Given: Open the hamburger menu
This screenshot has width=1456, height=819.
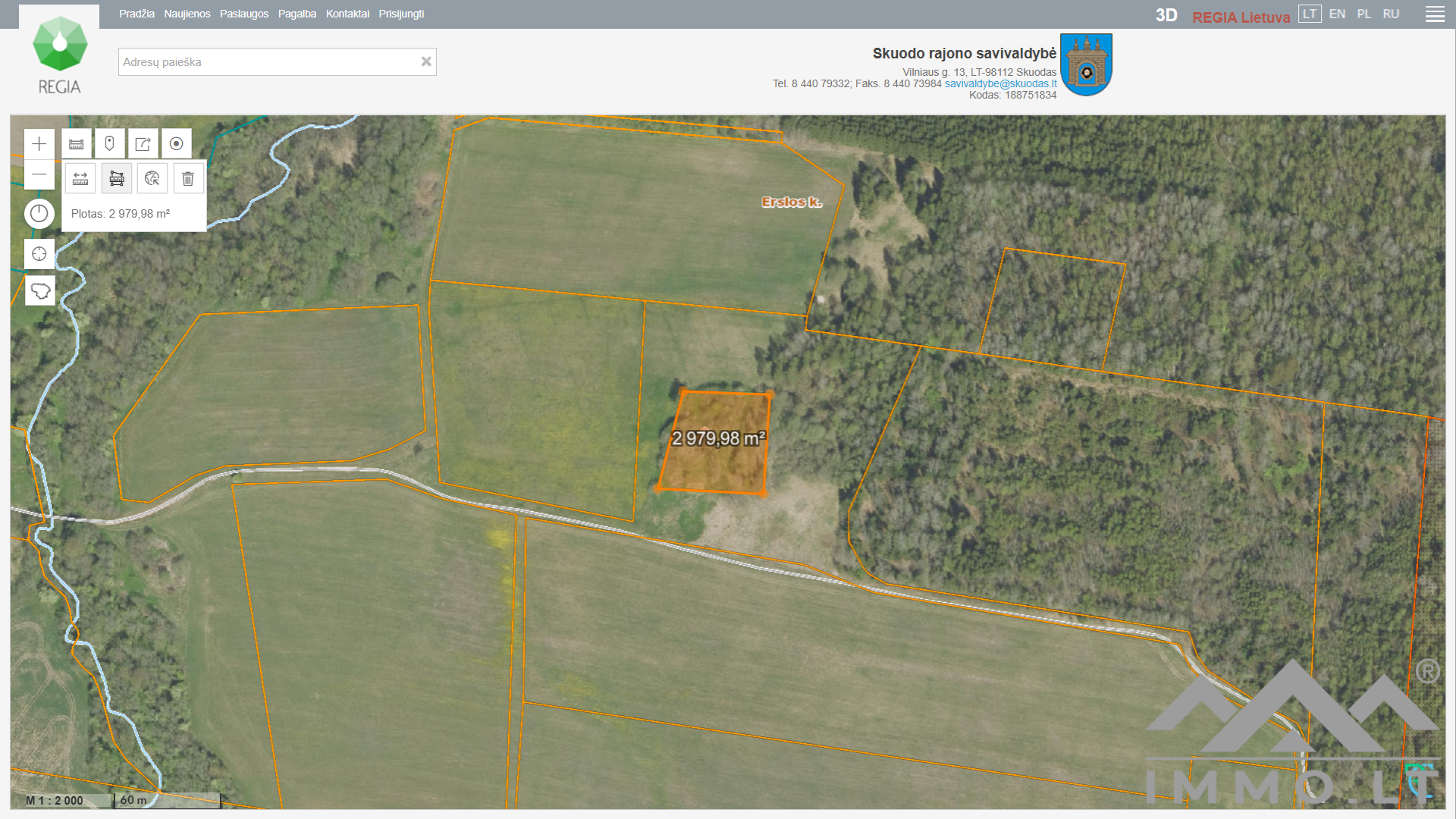Looking at the screenshot, I should click(1434, 14).
